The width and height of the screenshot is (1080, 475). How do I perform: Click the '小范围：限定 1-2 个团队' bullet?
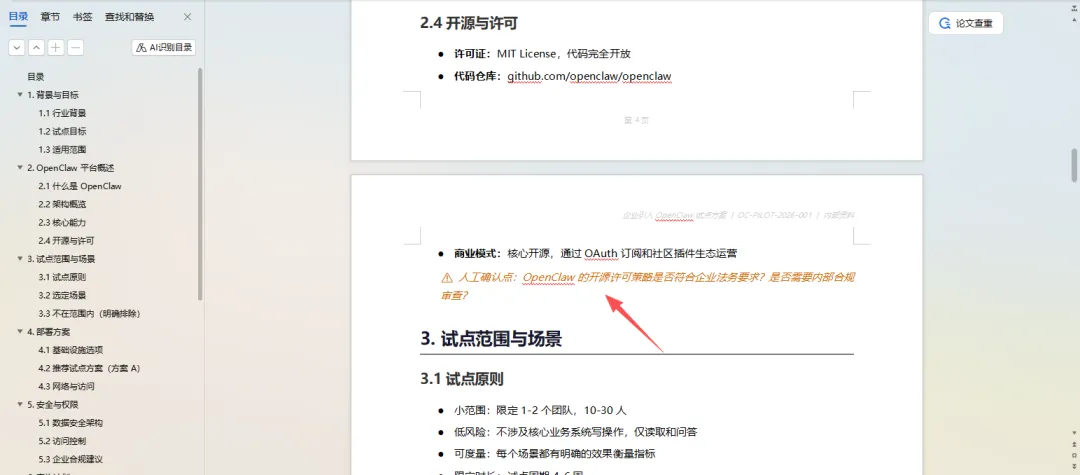[x=540, y=410]
